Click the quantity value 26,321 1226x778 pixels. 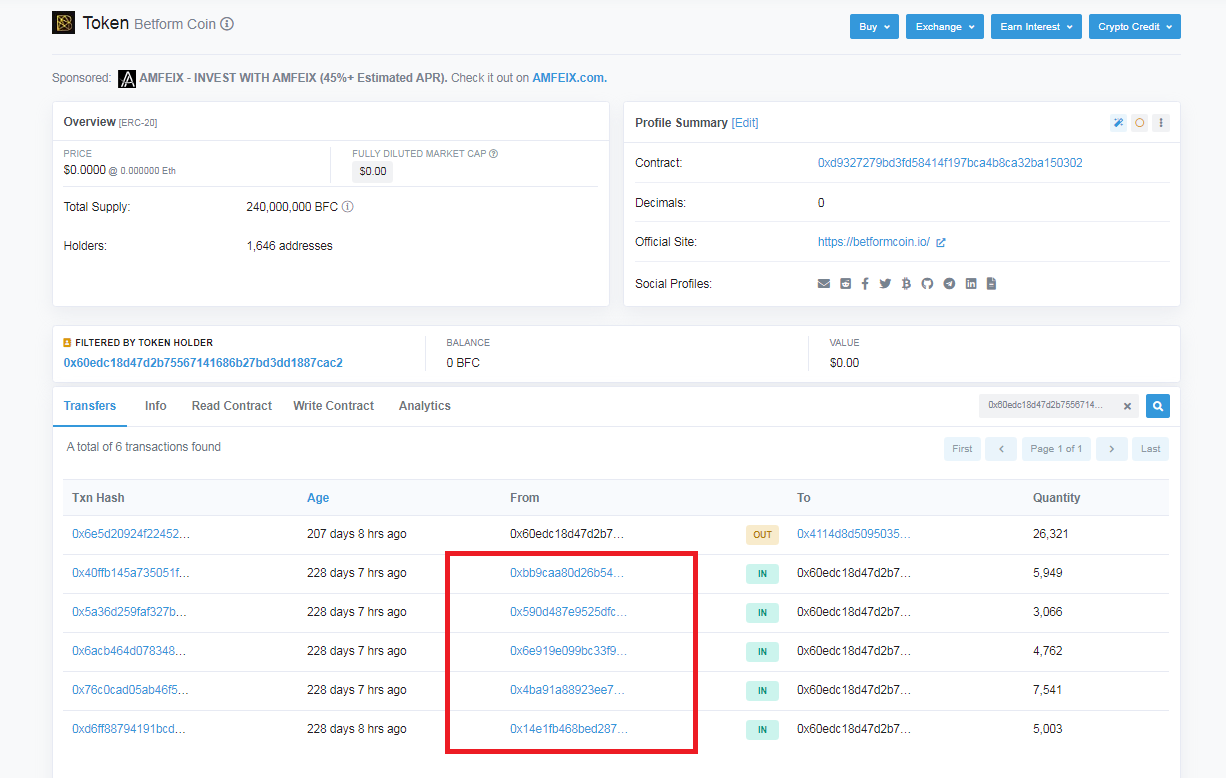click(x=1050, y=534)
